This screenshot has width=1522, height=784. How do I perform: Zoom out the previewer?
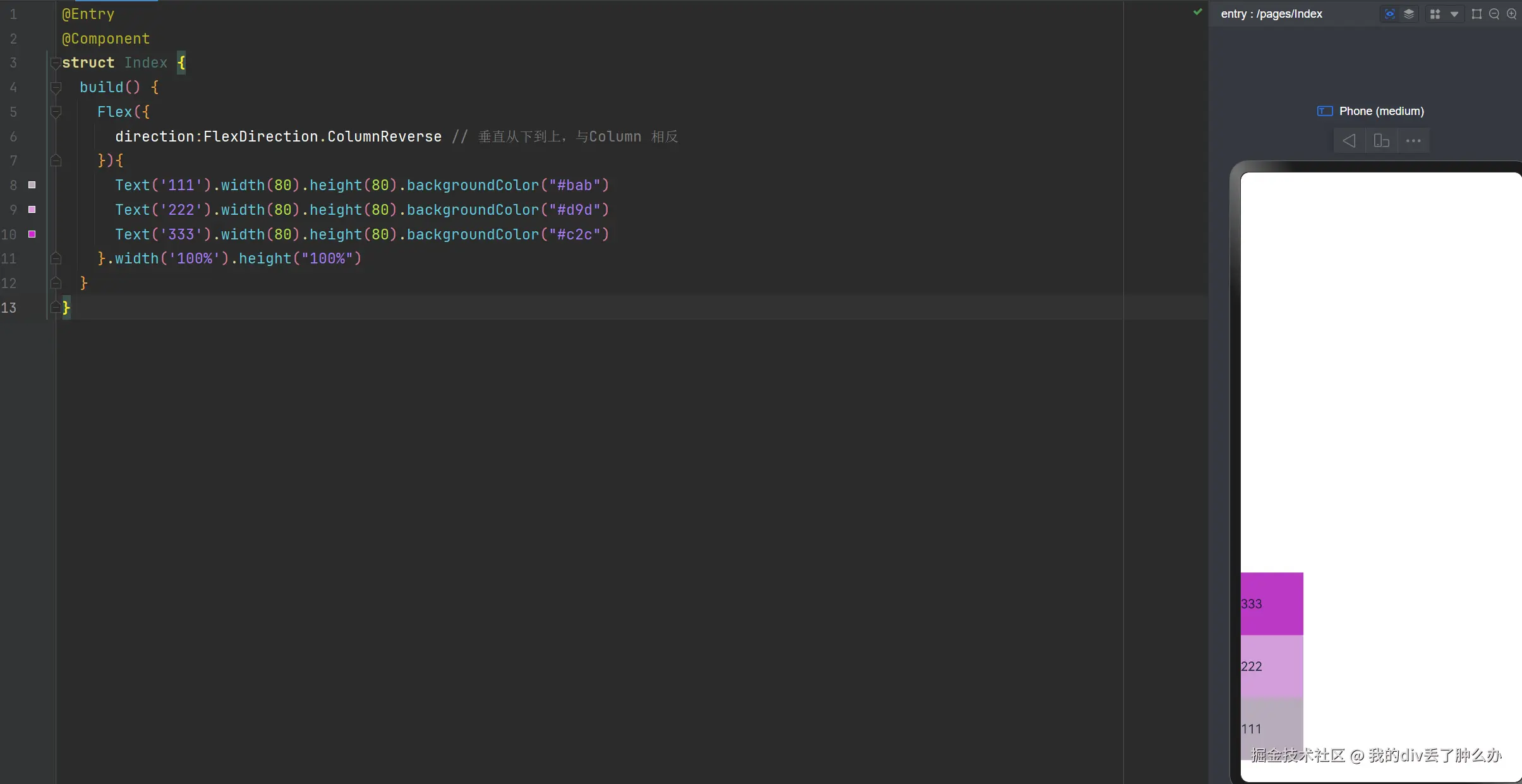[x=1494, y=14]
